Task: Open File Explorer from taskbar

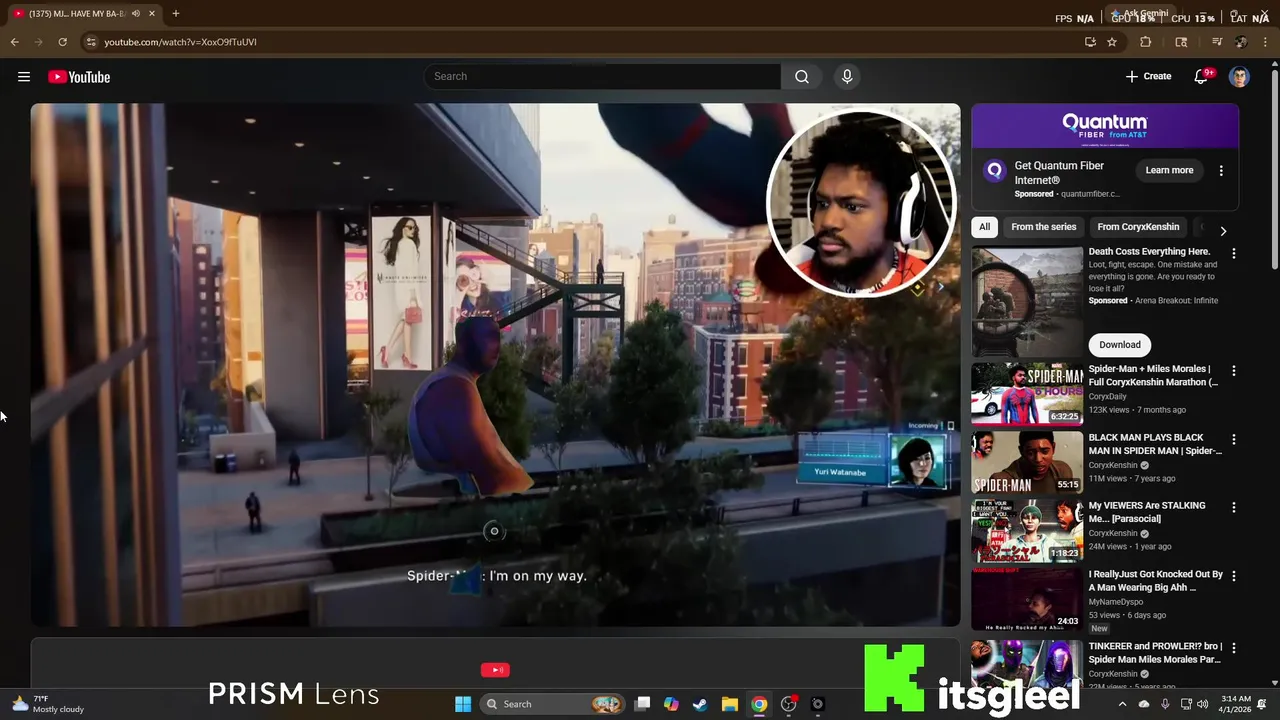Action: (x=730, y=704)
